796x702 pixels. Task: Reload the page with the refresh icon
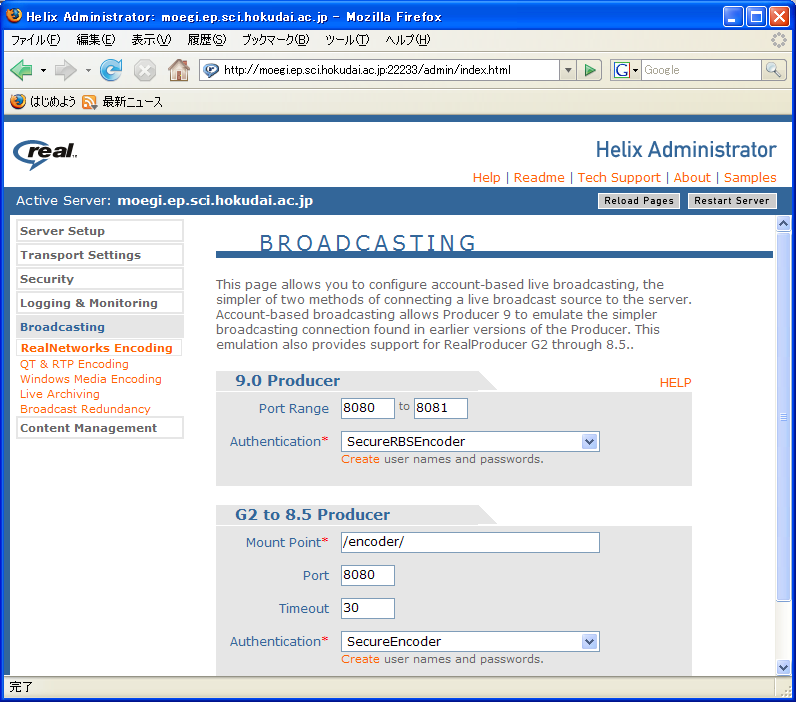[111, 70]
